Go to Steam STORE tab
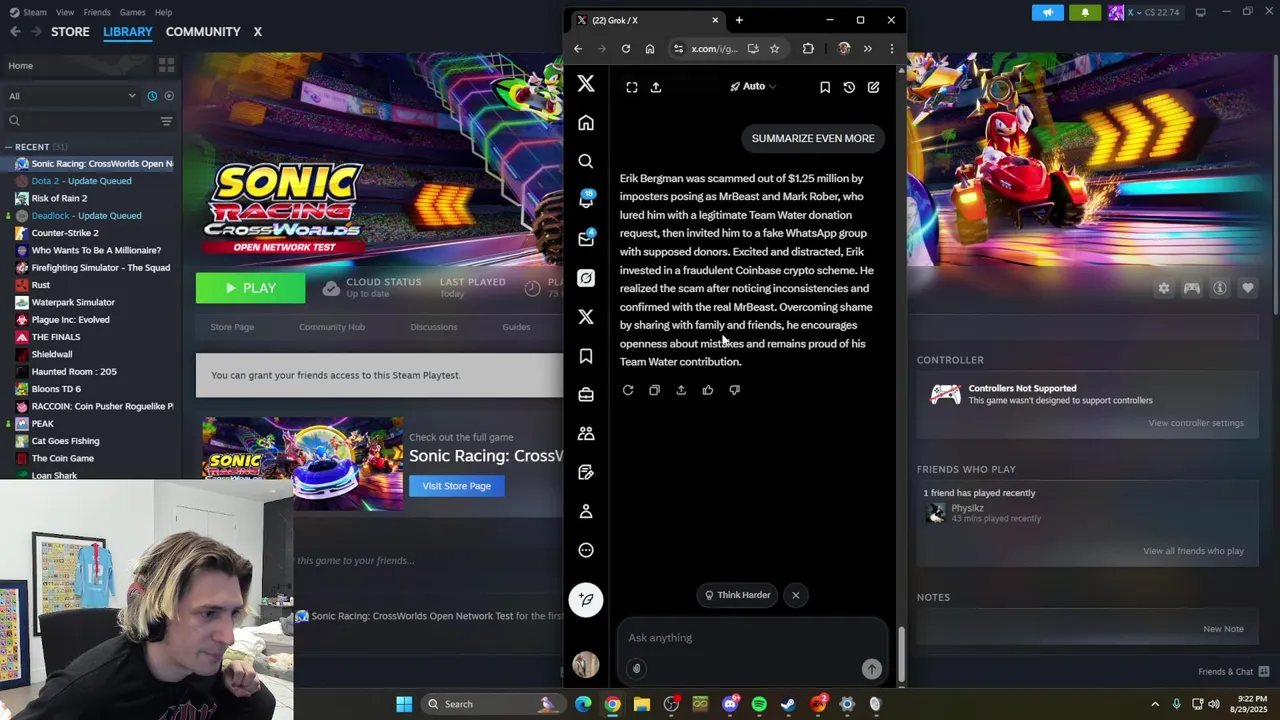 tap(70, 32)
